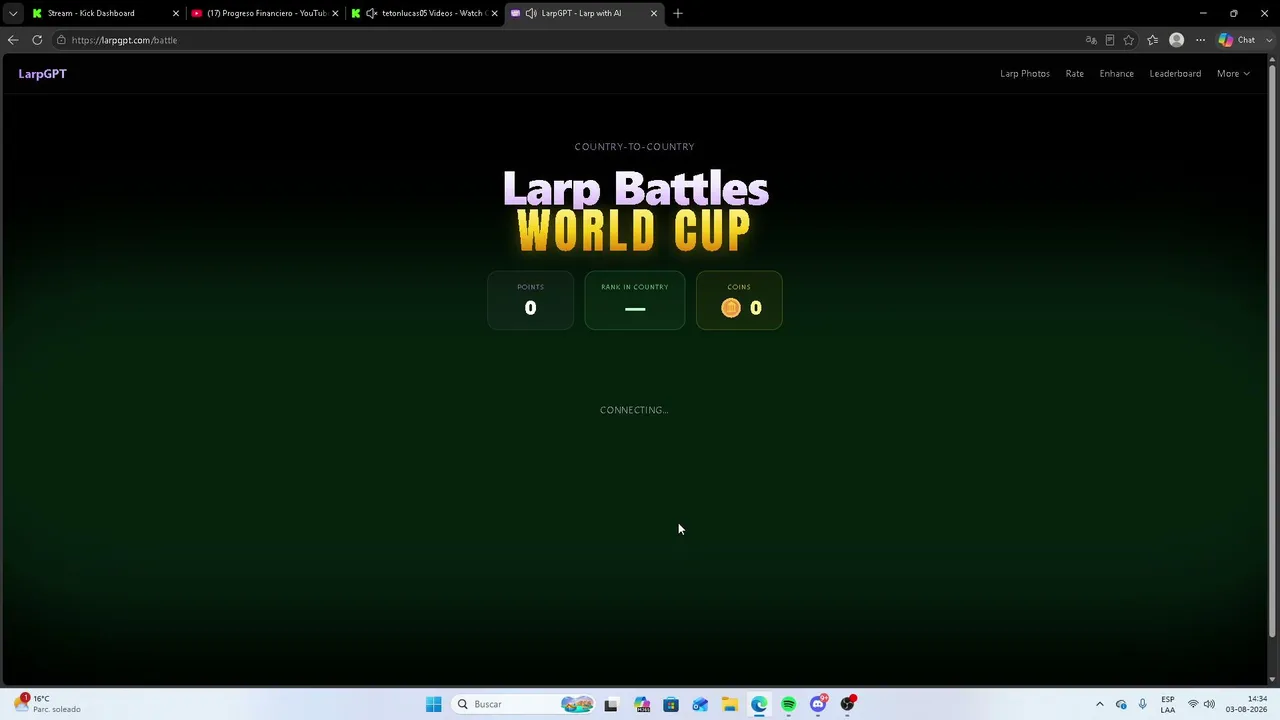
Task: Open the translate page icon
Action: point(1091,40)
